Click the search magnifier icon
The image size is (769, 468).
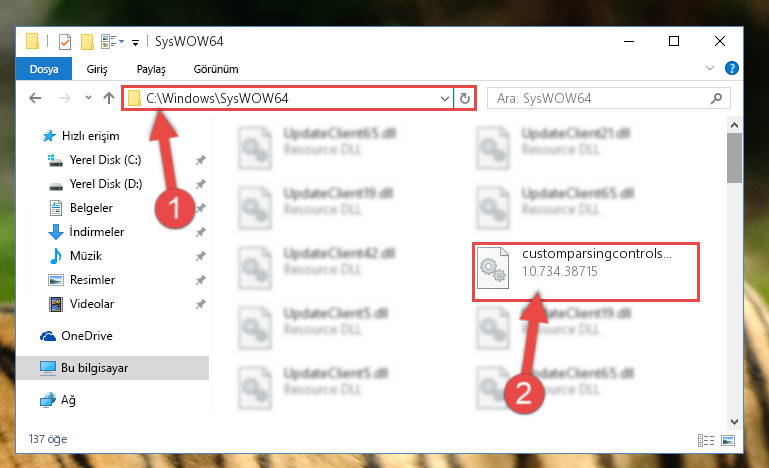point(716,98)
